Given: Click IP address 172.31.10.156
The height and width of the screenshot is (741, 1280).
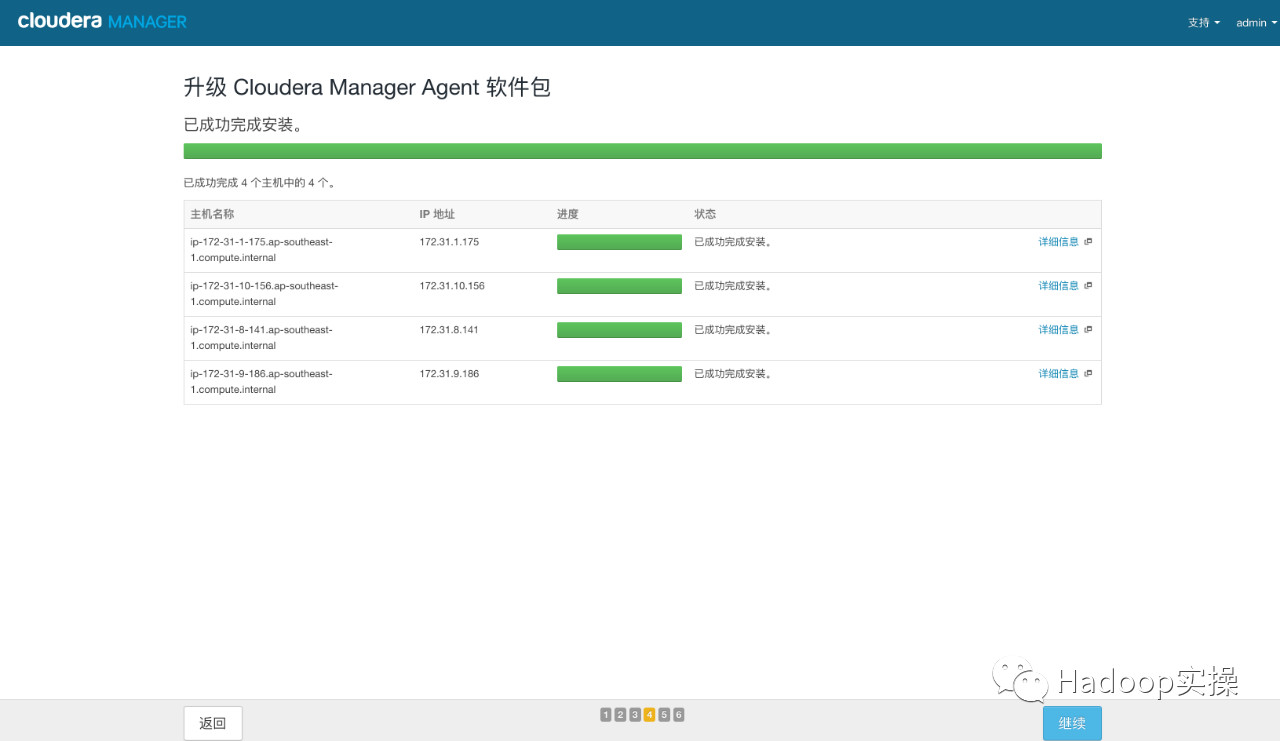Looking at the screenshot, I should pyautogui.click(x=452, y=286).
